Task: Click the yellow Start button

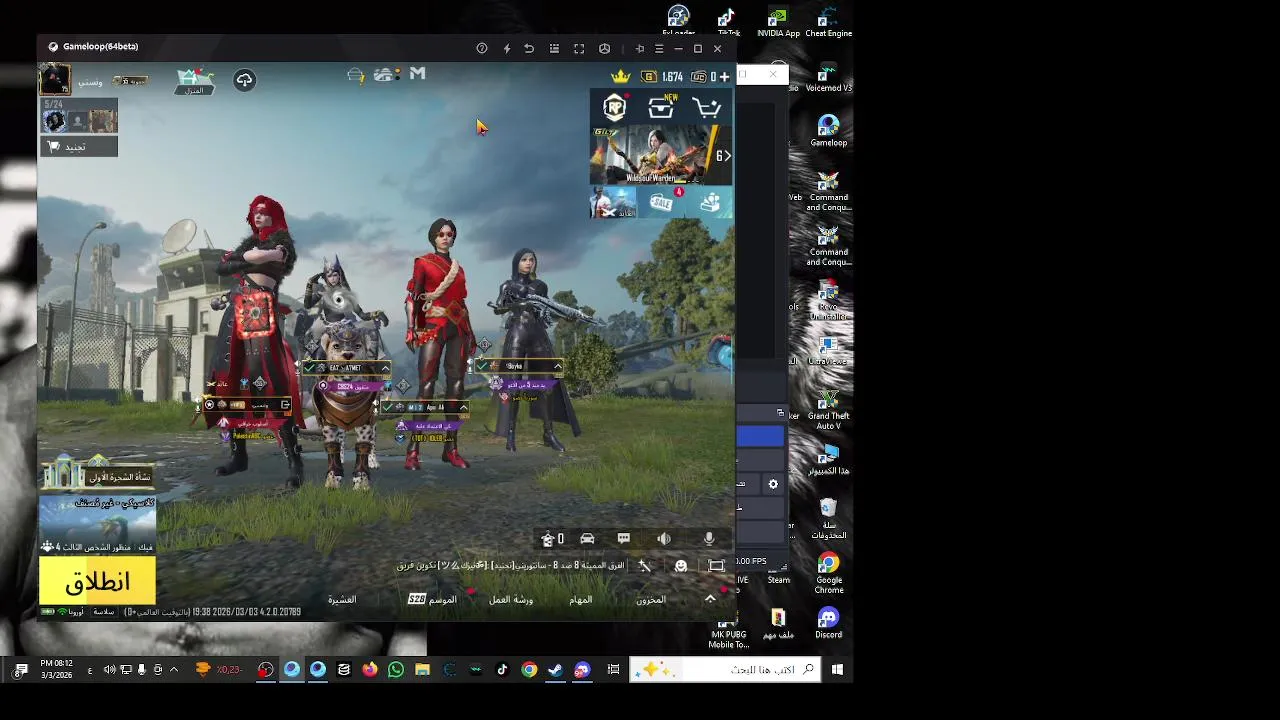Action: (98, 582)
